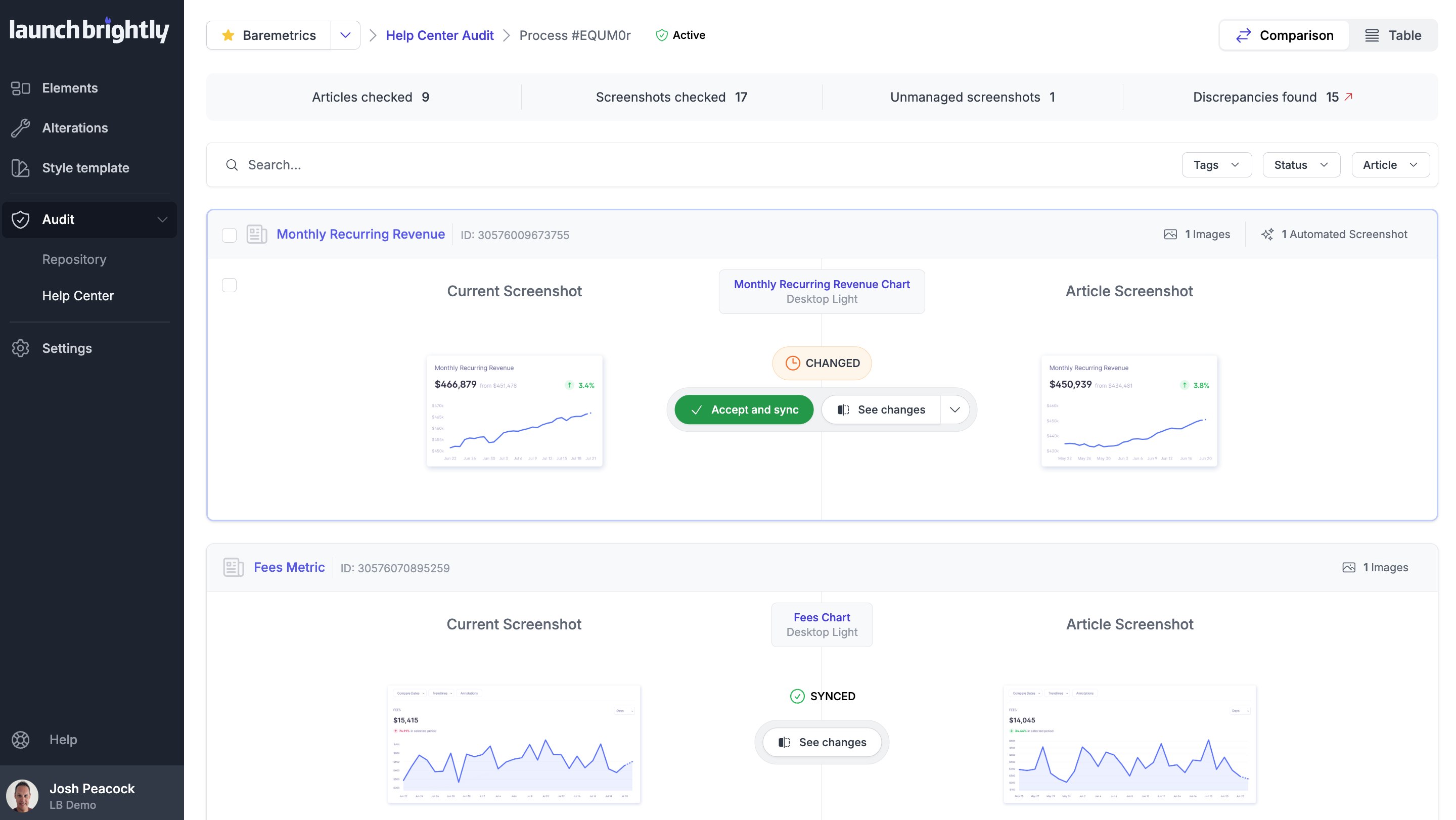1456x820 pixels.
Task: Open the Article filter dropdown
Action: pyautogui.click(x=1390, y=165)
